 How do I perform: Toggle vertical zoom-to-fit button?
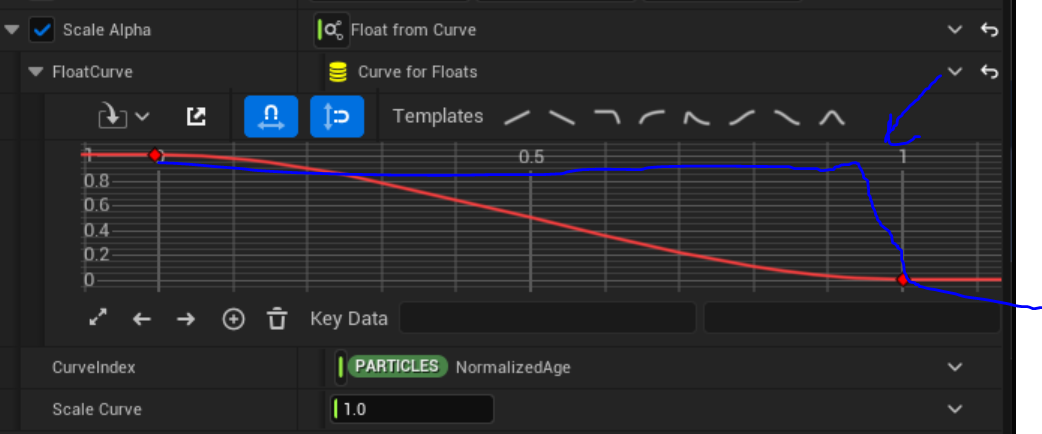click(337, 116)
